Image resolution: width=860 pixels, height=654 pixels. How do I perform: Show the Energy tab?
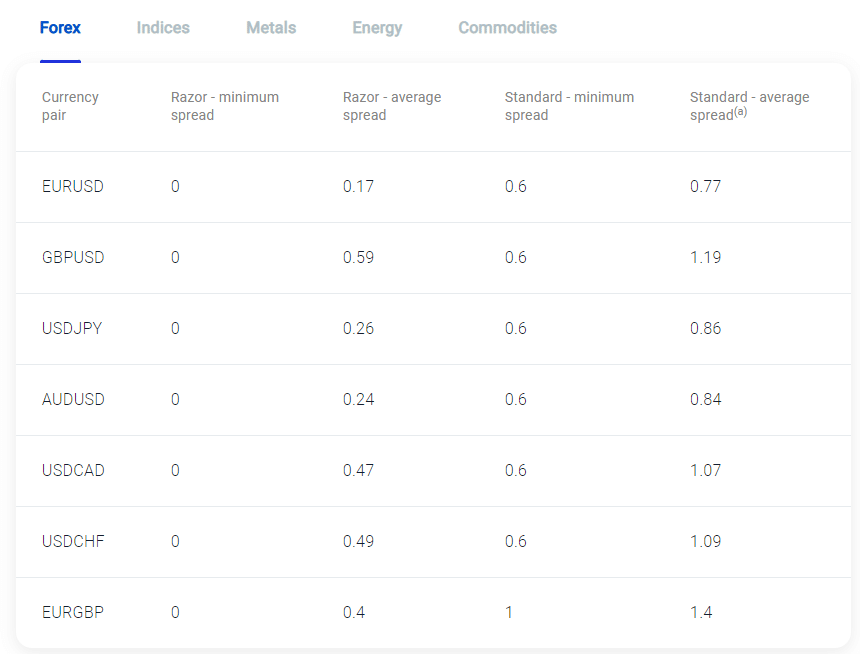(x=377, y=27)
